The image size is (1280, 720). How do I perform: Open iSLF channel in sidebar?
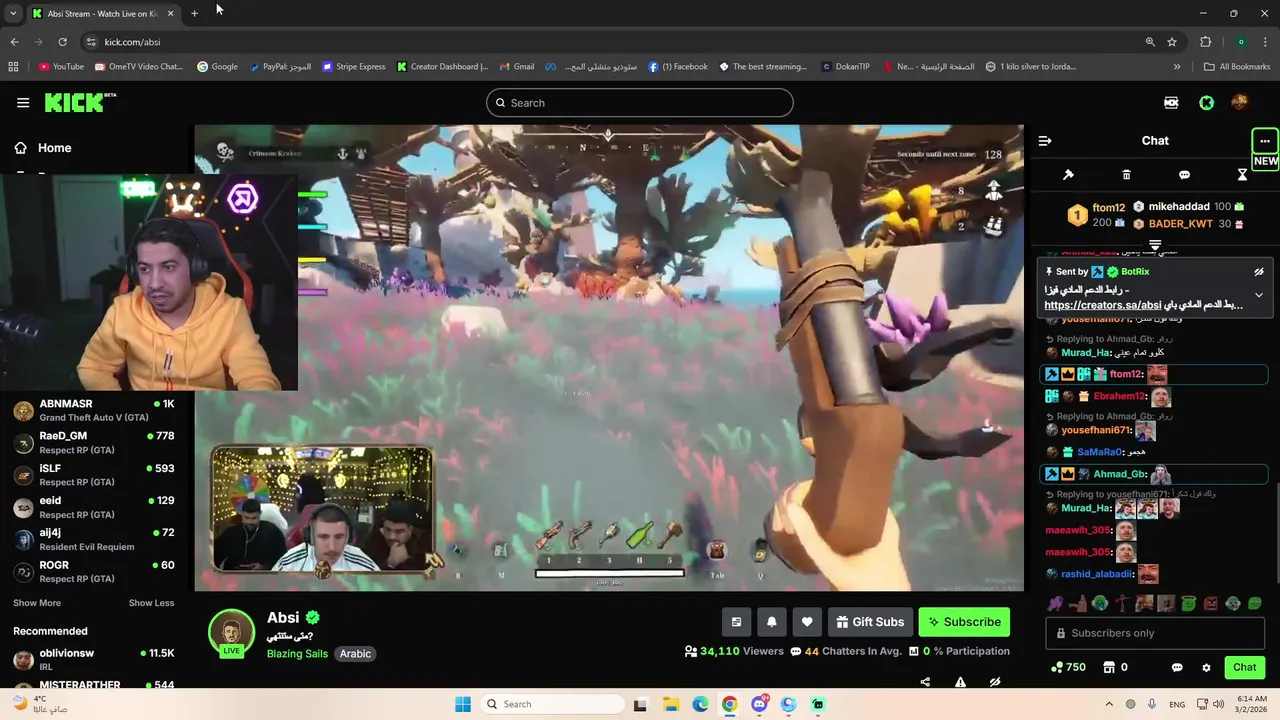coord(95,474)
